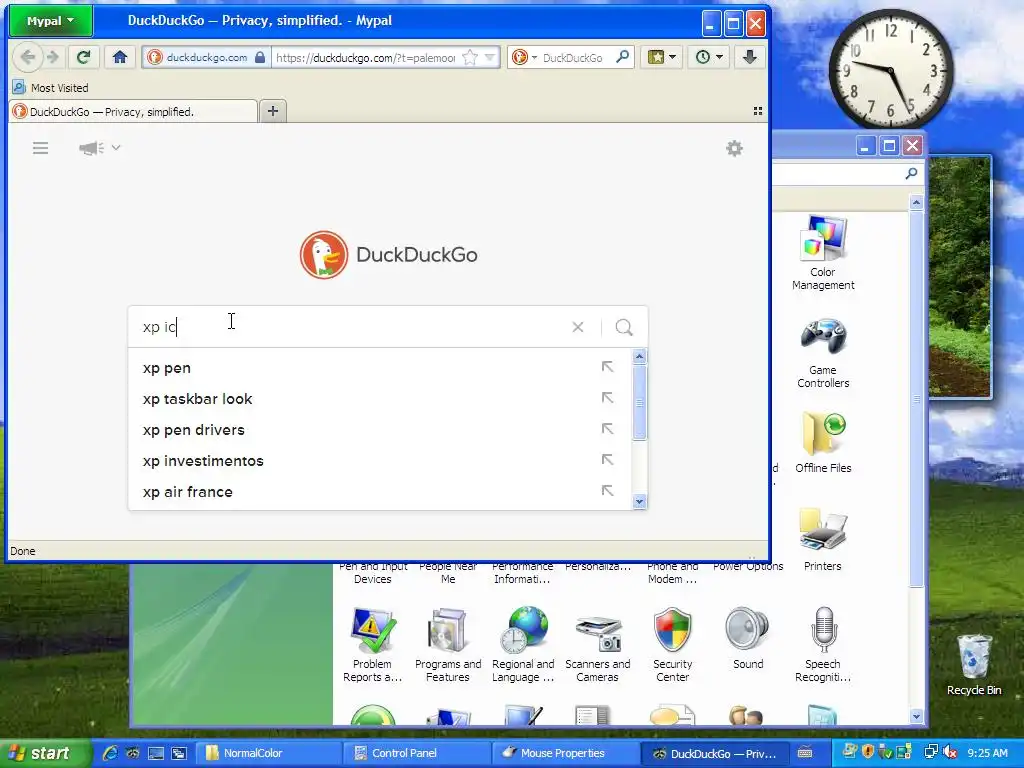The image size is (1024, 768).
Task: Bookmark this page with the star icon
Action: (470, 57)
